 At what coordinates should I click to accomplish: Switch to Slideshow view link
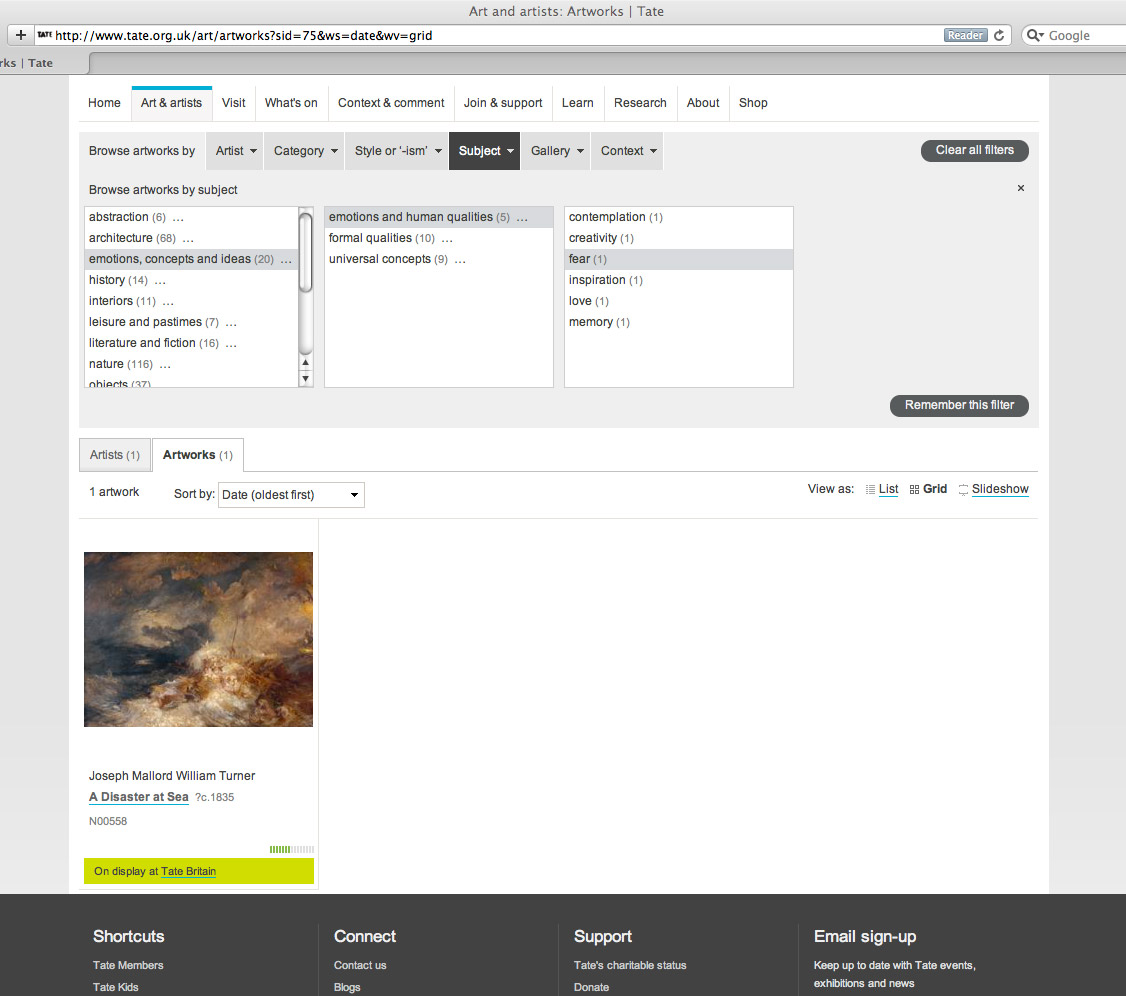[1000, 489]
